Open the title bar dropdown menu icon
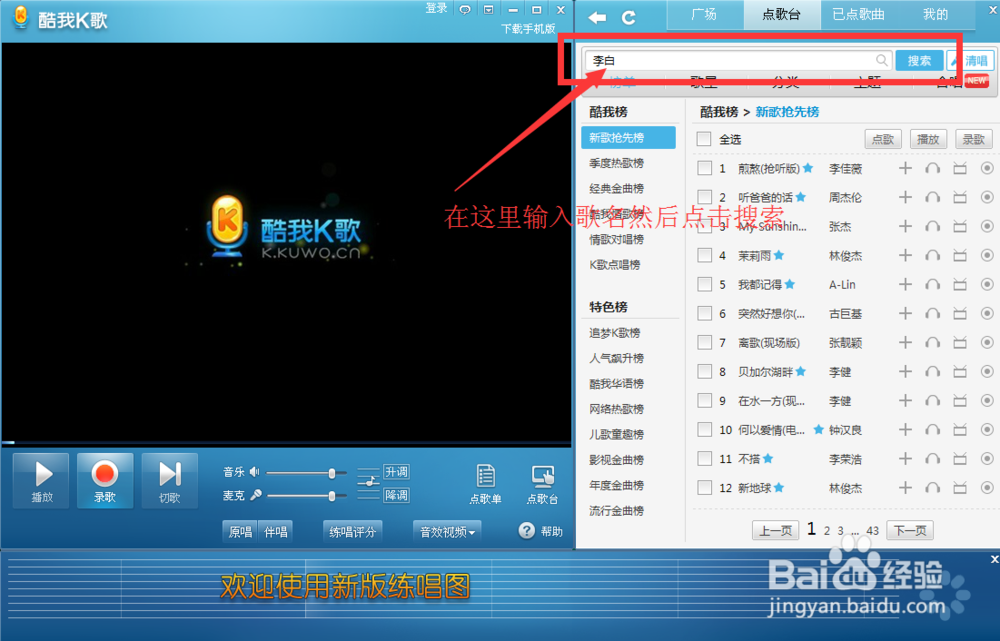Image resolution: width=1000 pixels, height=641 pixels. click(x=489, y=10)
